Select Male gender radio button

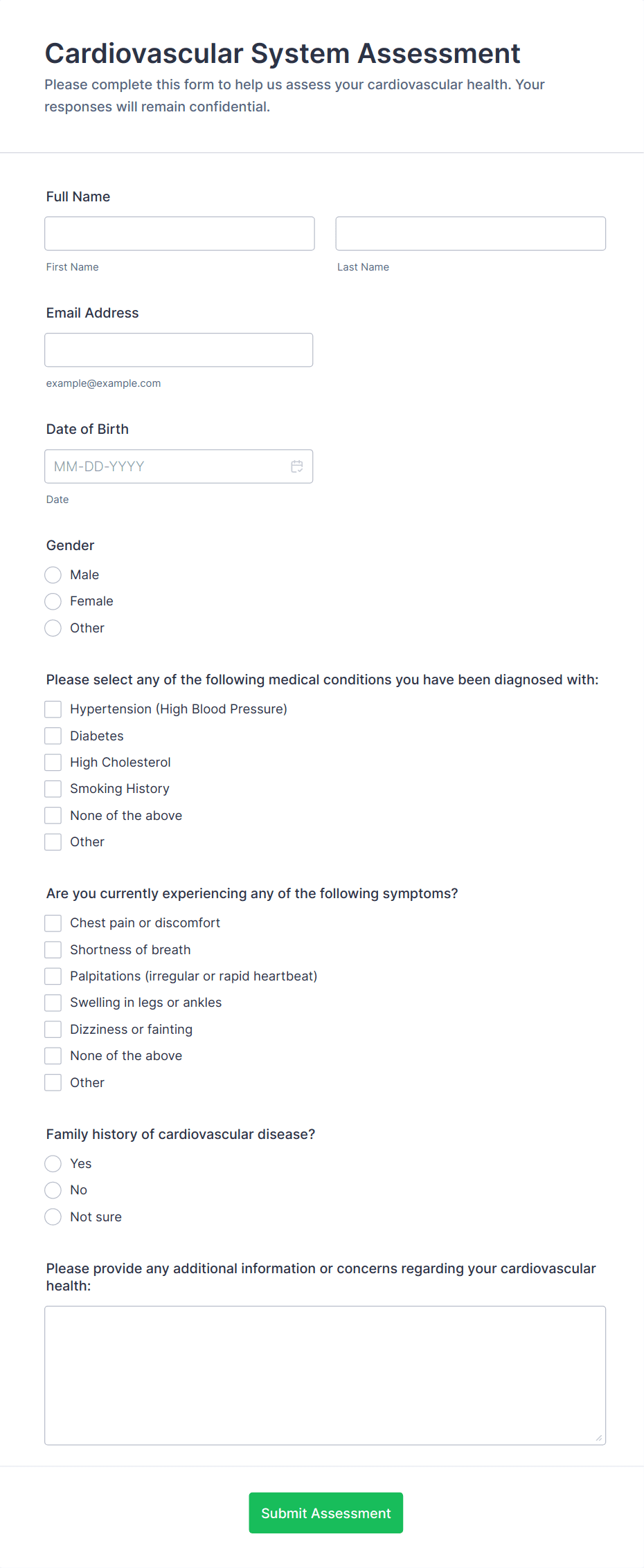point(53,574)
